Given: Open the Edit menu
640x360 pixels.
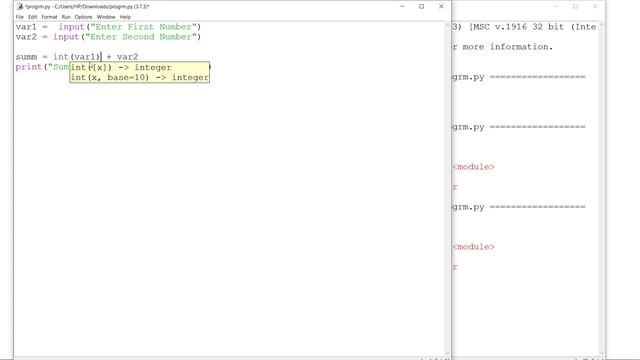Looking at the screenshot, I should click(x=33, y=17).
